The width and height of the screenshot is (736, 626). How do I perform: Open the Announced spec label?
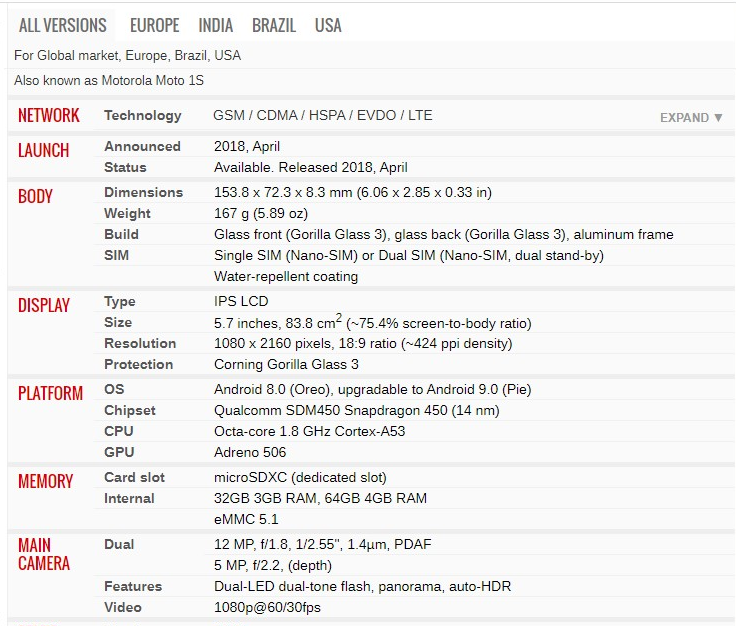pos(142,146)
